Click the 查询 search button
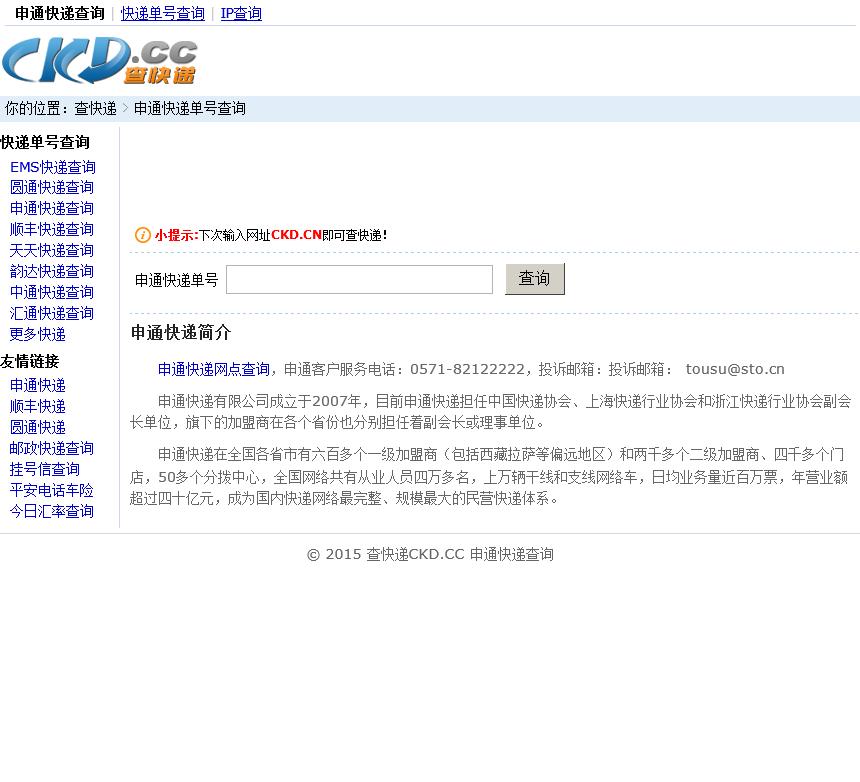This screenshot has width=860, height=782. (535, 279)
